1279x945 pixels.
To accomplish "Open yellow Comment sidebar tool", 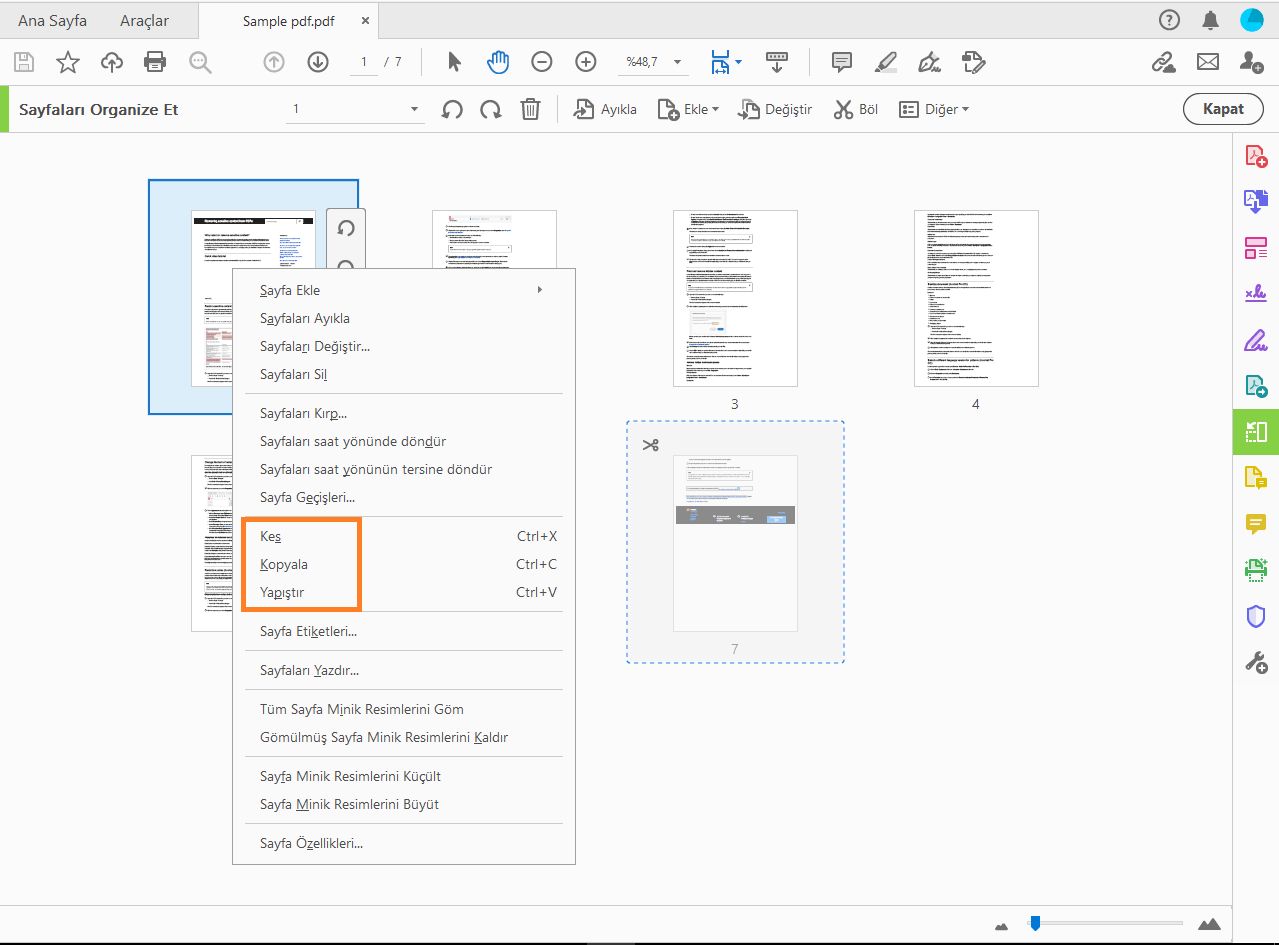I will (x=1256, y=524).
